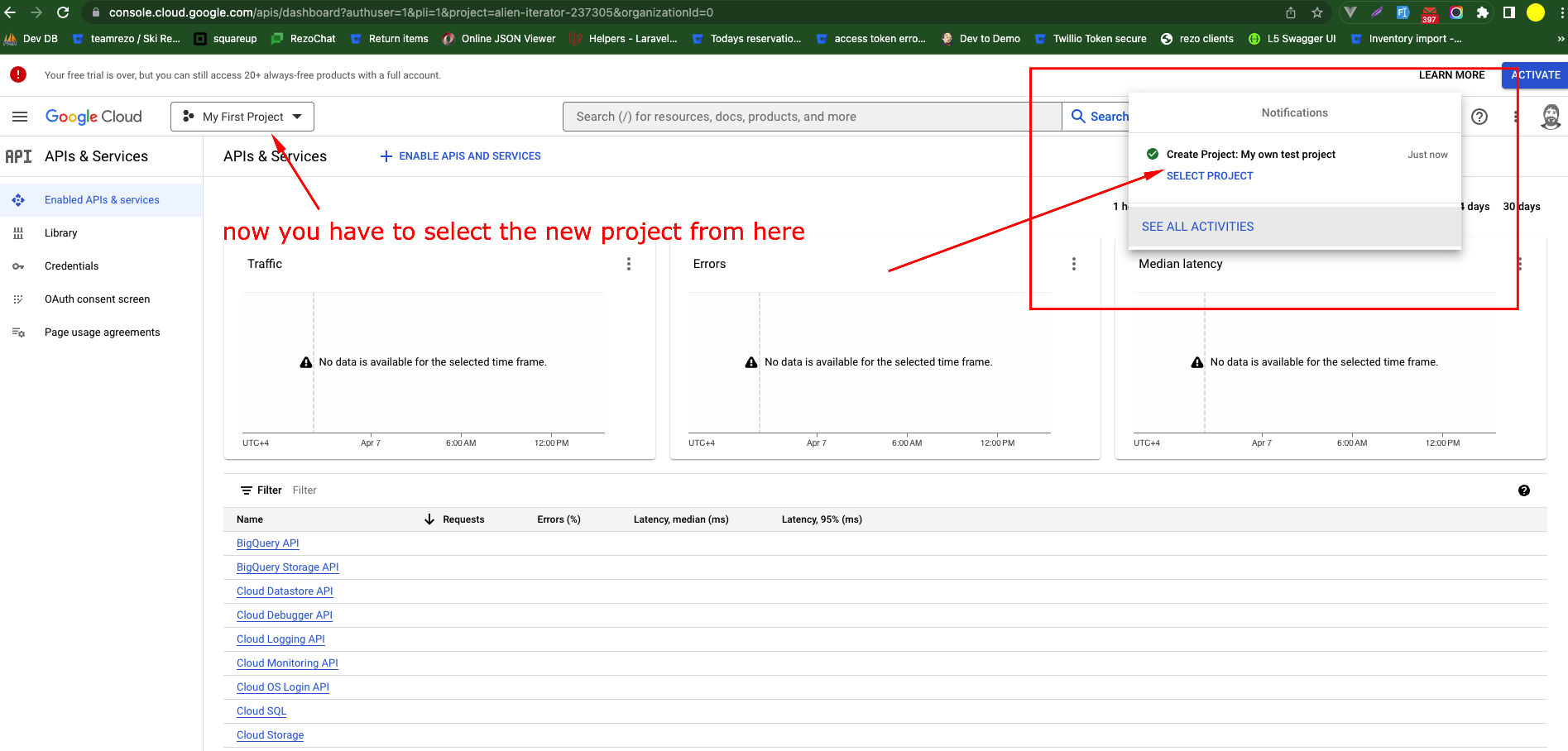The image size is (1568, 751).
Task: Open the Errors chart three-dot menu
Action: 1074,264
